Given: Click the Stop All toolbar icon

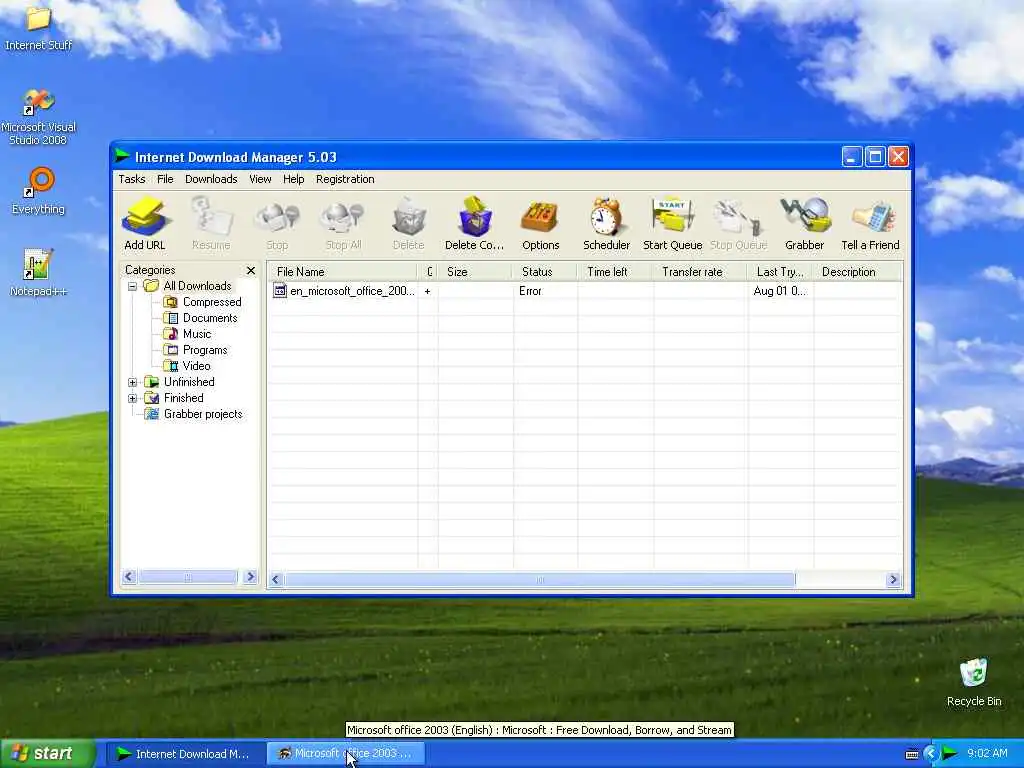Looking at the screenshot, I should [x=343, y=223].
